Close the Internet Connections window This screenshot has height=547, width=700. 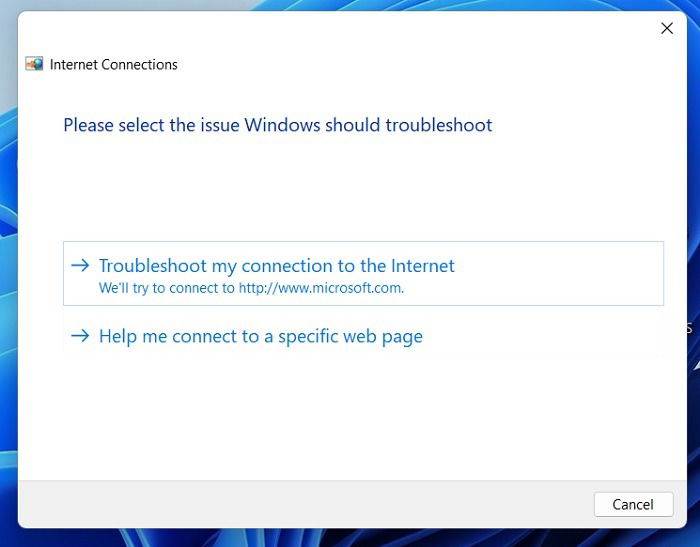pos(667,28)
